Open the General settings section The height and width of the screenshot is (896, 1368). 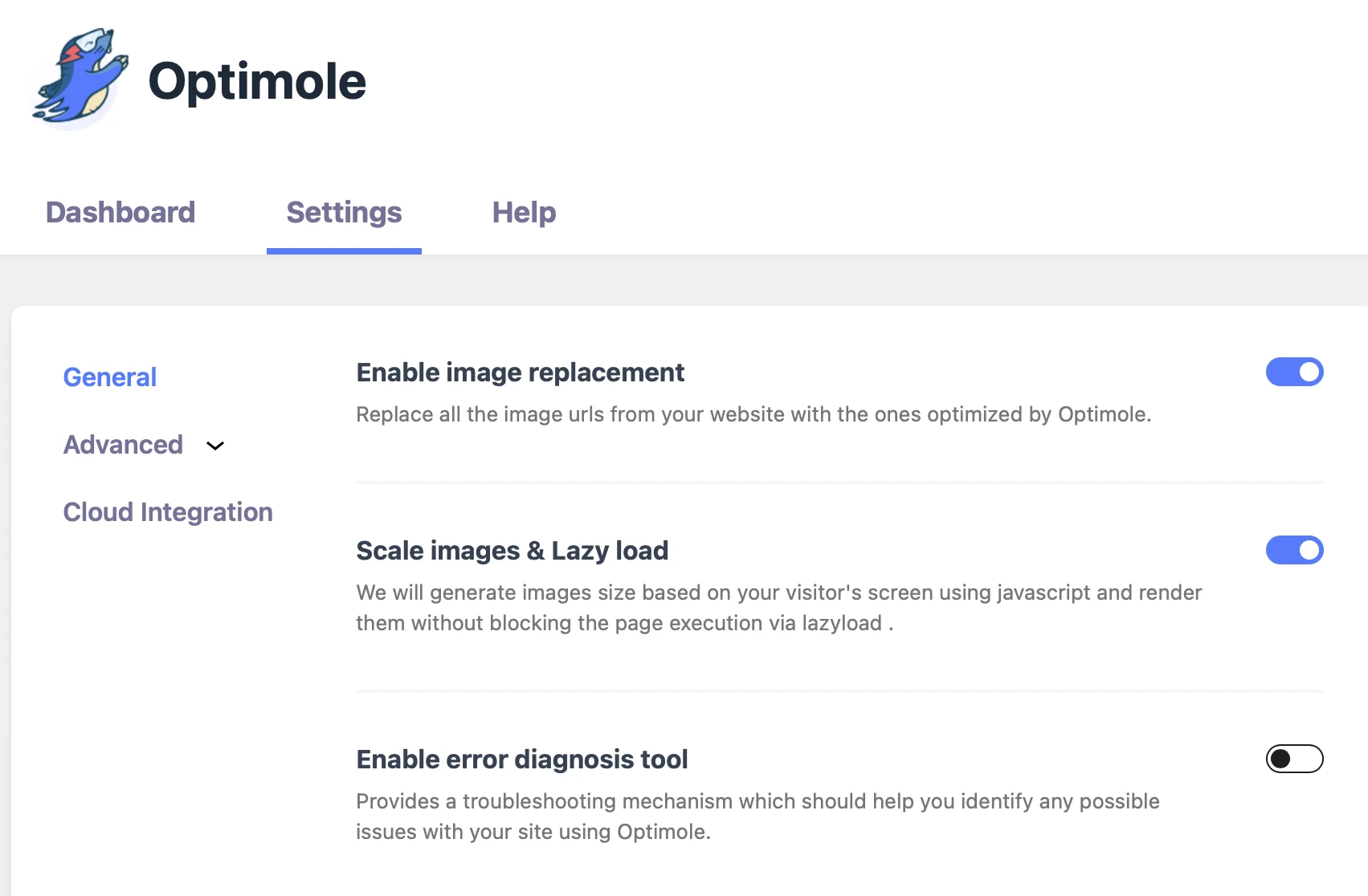click(110, 377)
